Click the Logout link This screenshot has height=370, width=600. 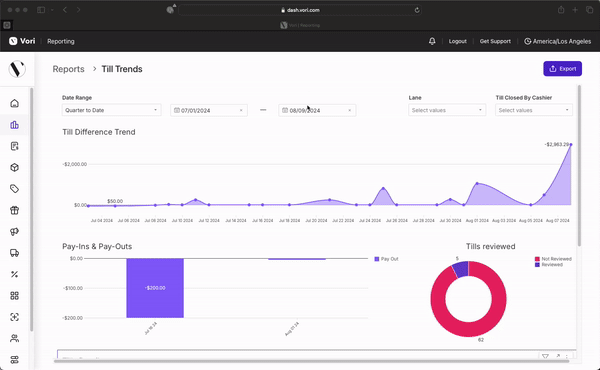(x=458, y=41)
